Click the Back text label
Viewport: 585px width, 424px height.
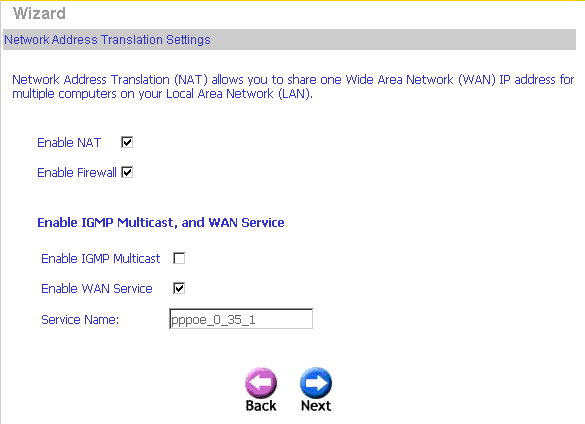261,406
